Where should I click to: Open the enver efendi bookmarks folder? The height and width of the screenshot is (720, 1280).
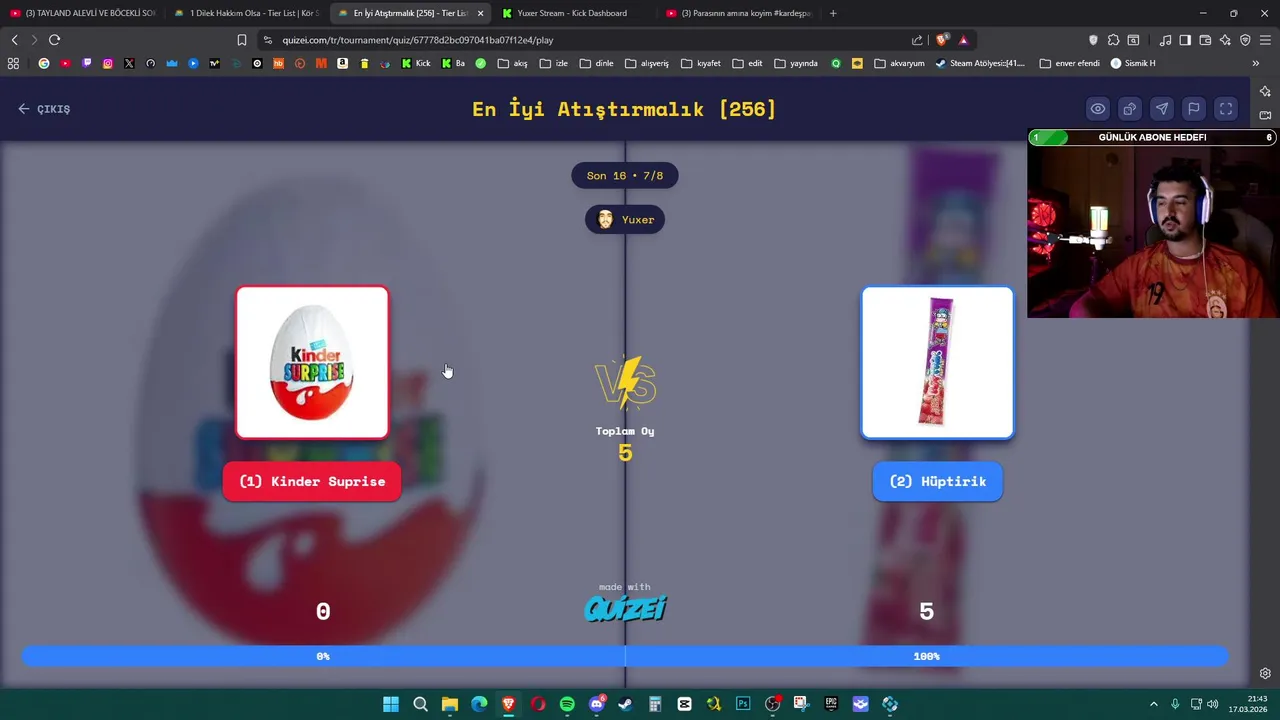pyautogui.click(x=1069, y=63)
